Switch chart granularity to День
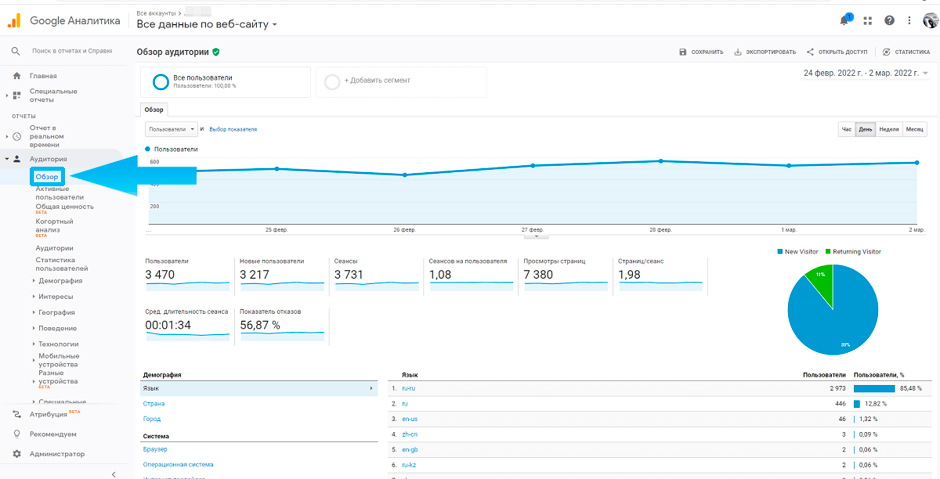Screen dimensions: 940x479 point(865,129)
